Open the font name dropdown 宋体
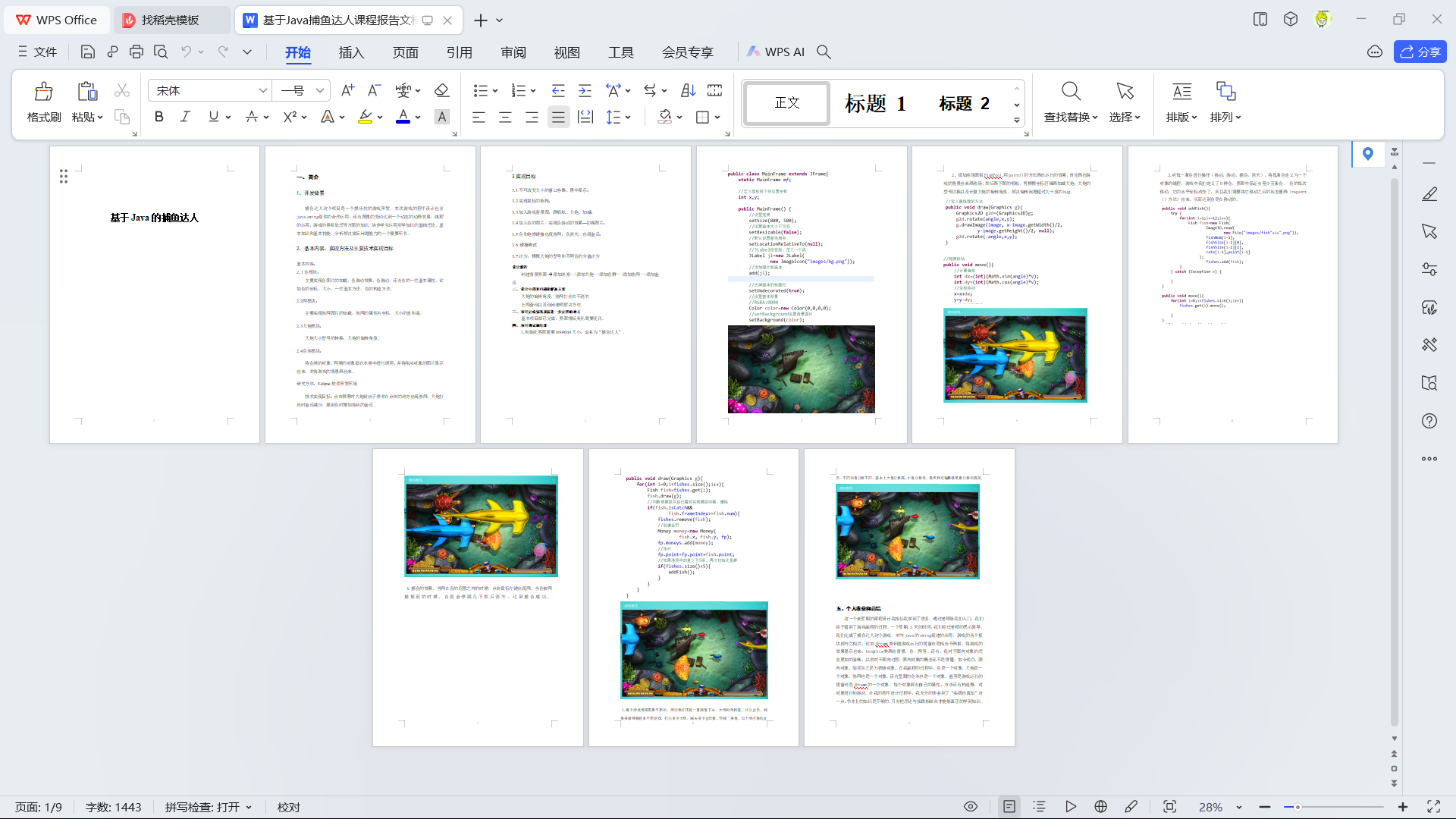1456x819 pixels. click(x=262, y=90)
